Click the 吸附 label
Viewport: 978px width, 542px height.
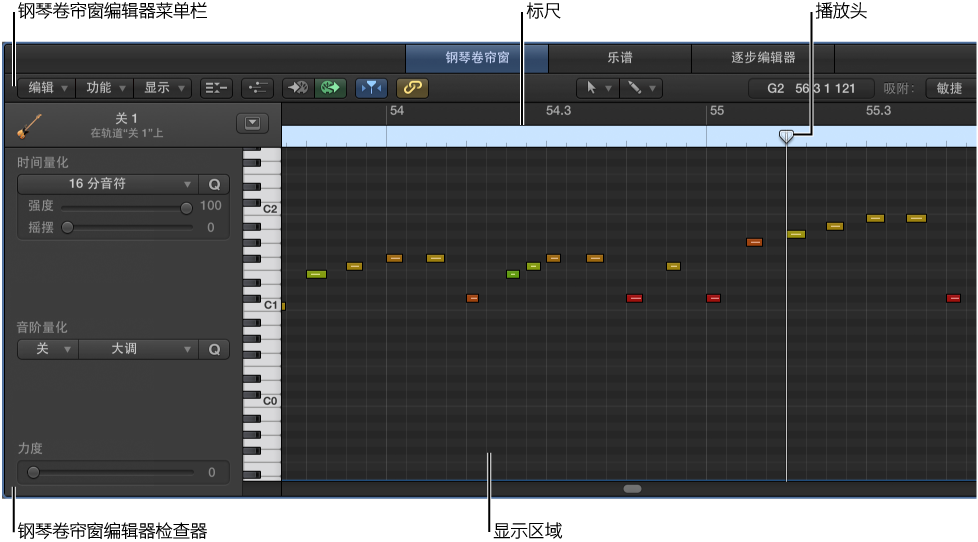click(x=898, y=89)
